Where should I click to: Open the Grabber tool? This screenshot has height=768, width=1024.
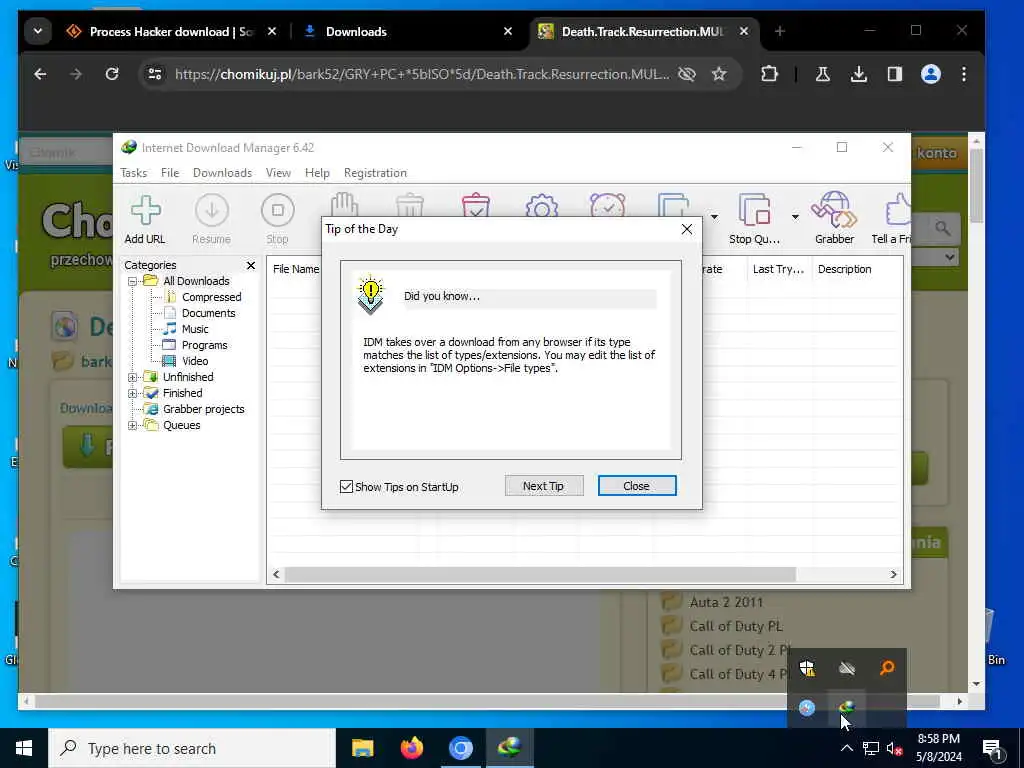(834, 219)
